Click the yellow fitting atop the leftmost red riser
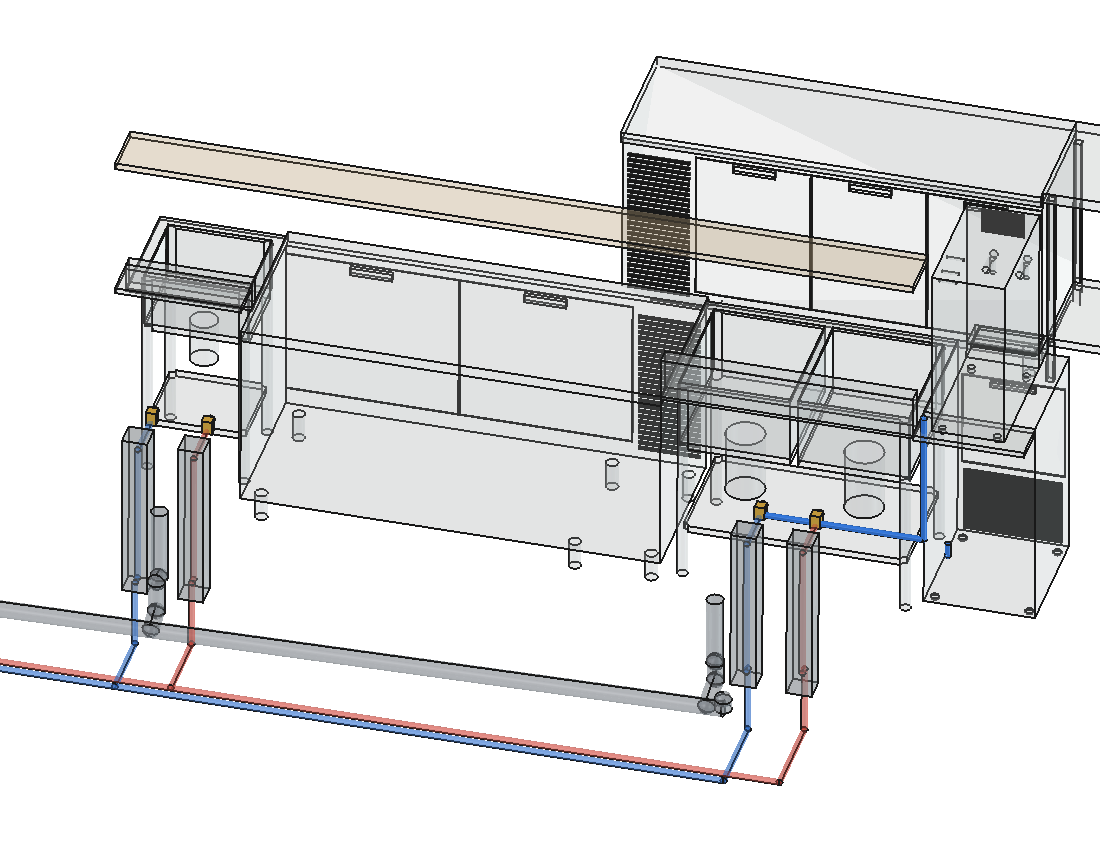Screen dimensions: 1100x850 208,425
